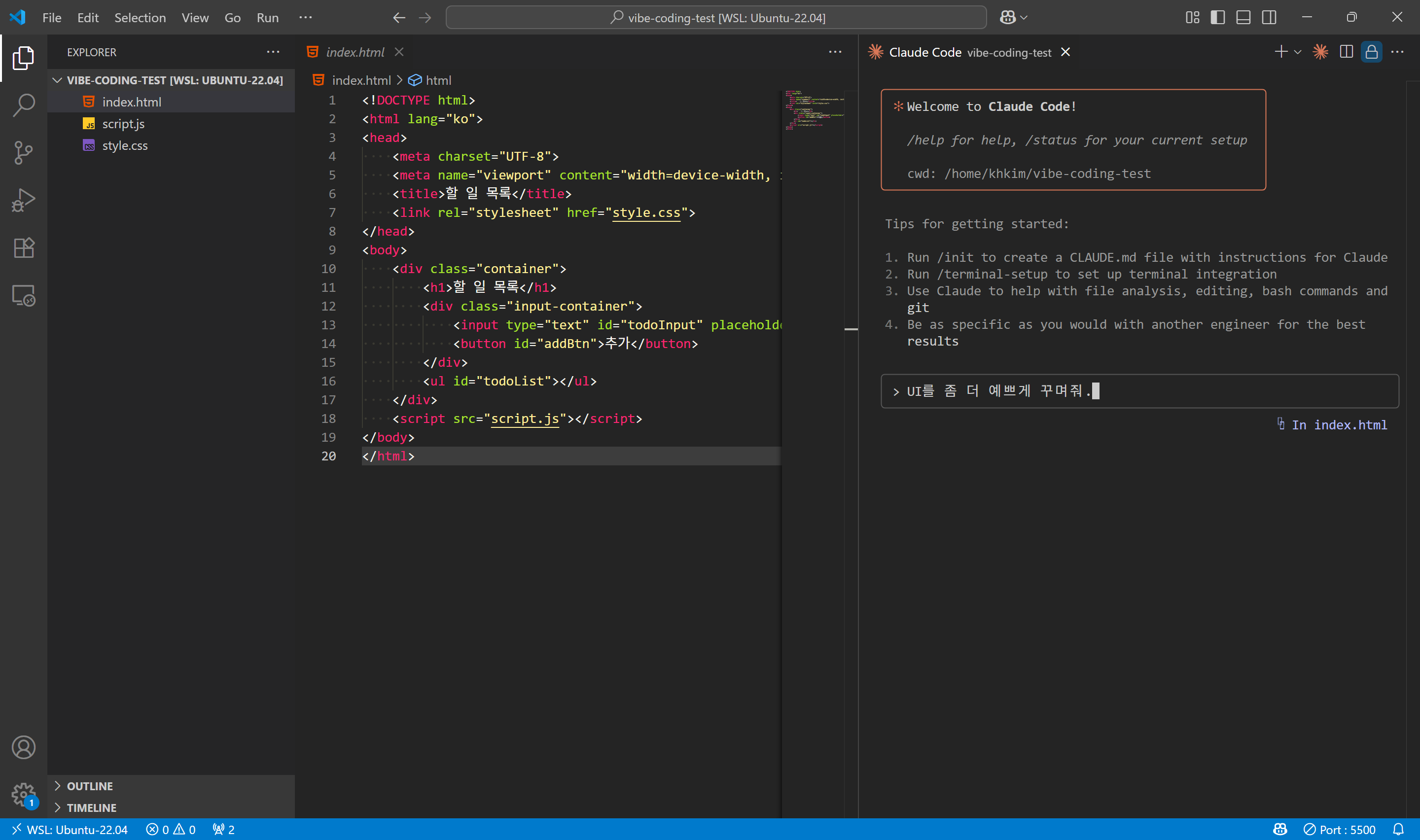This screenshot has height=840, width=1420.
Task: Click the WSL: Ubuntu-22.04 status button
Action: (70, 829)
